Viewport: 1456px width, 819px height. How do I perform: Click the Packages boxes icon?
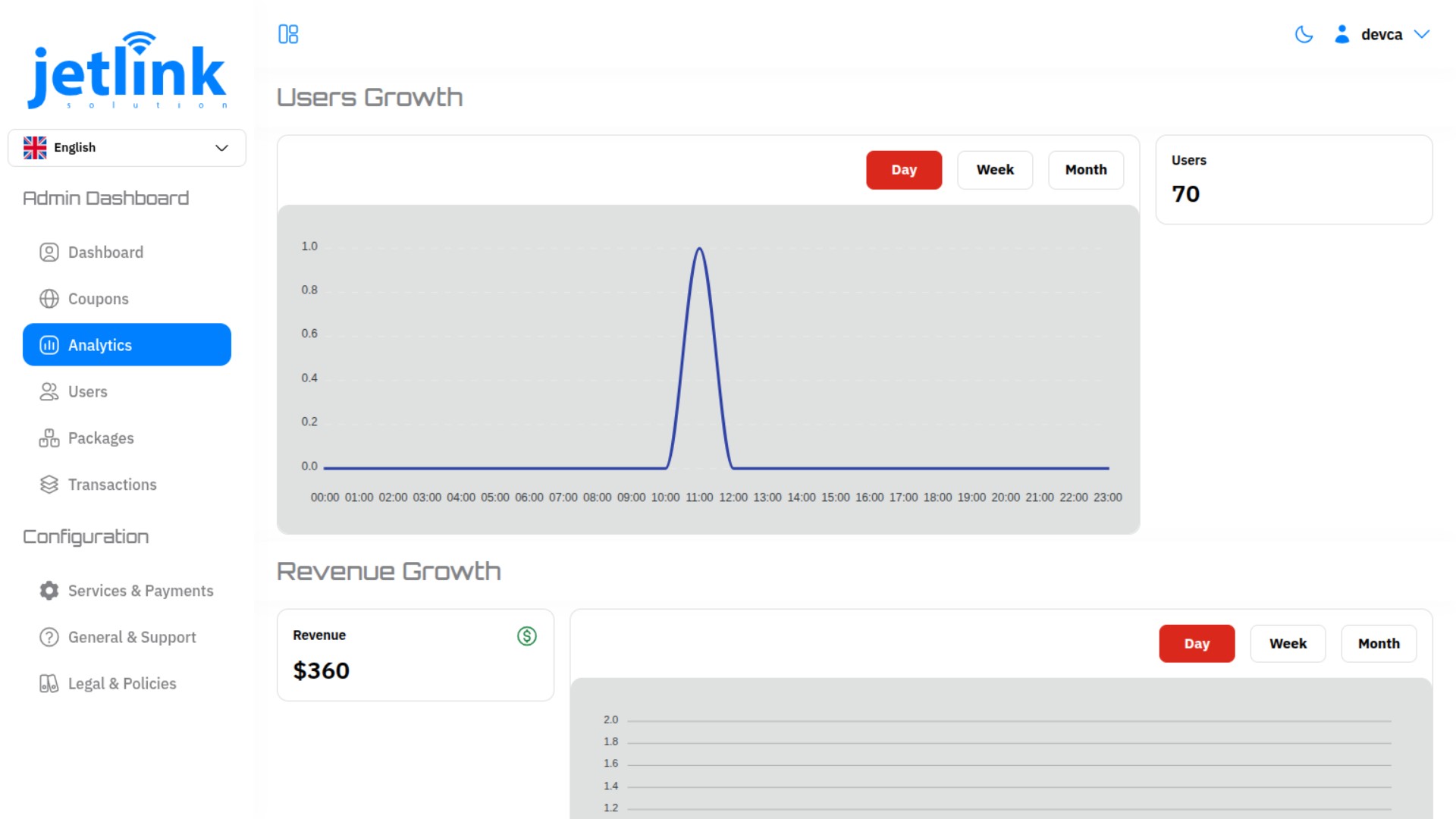click(x=49, y=438)
